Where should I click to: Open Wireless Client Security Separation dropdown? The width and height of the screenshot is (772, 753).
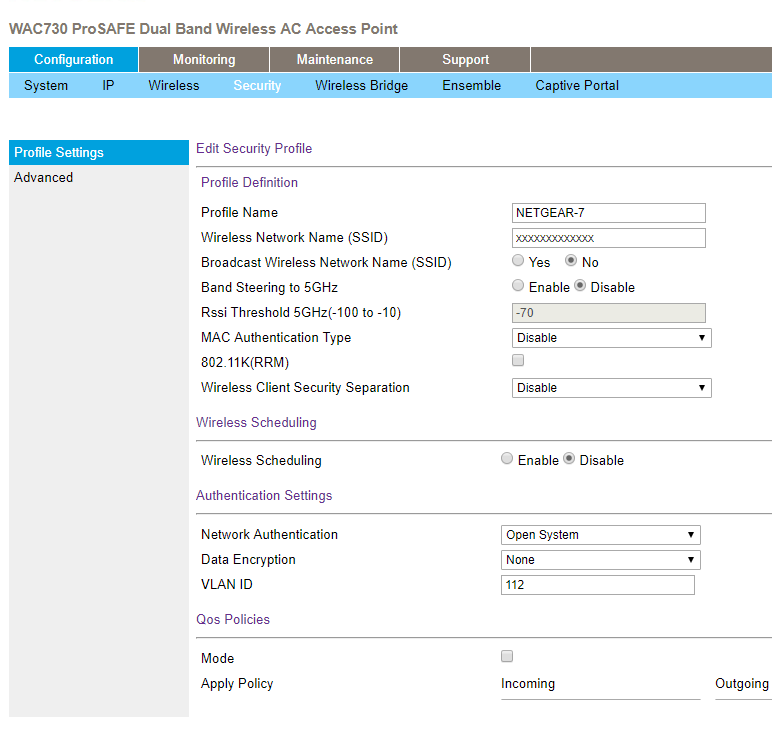click(x=611, y=388)
